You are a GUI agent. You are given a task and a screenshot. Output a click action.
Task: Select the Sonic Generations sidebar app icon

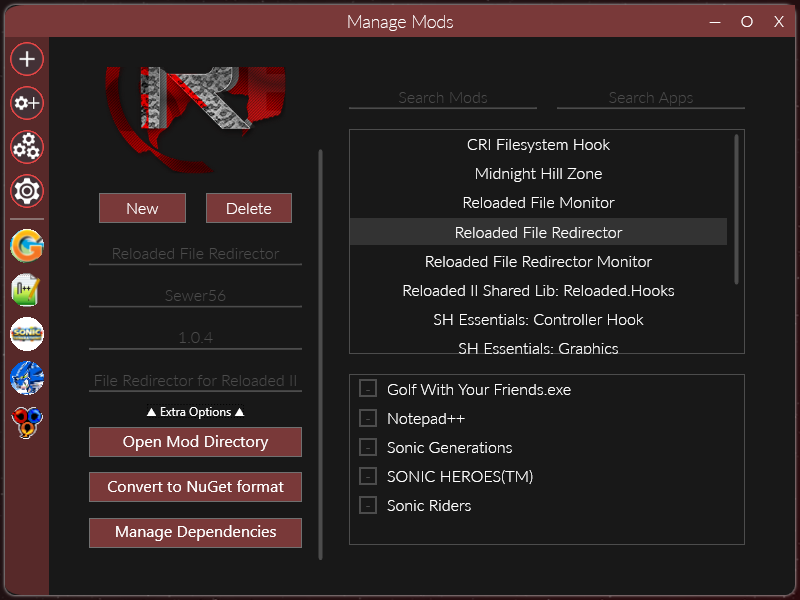coord(27,334)
